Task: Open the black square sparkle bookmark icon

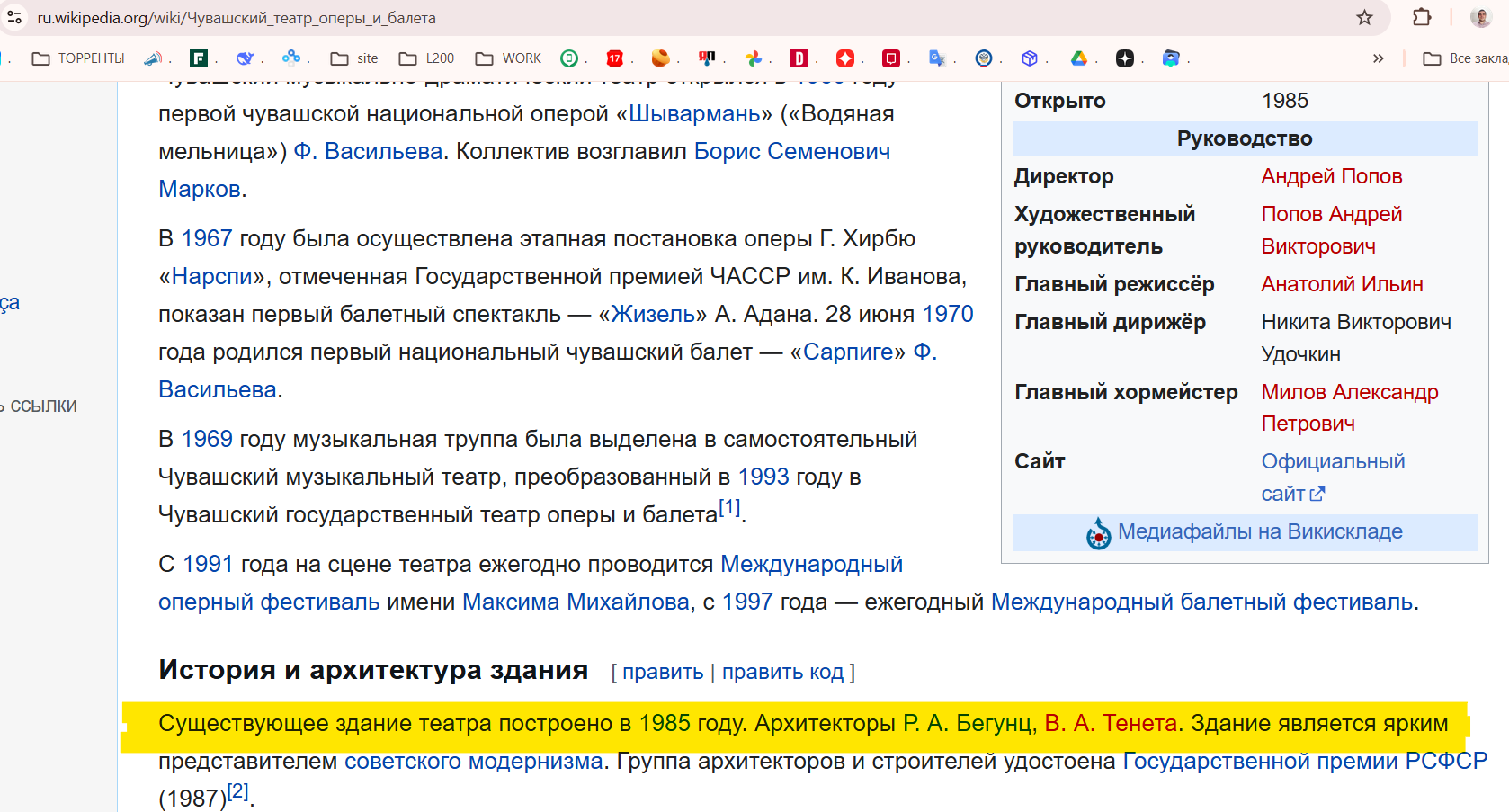Action: [x=1125, y=58]
